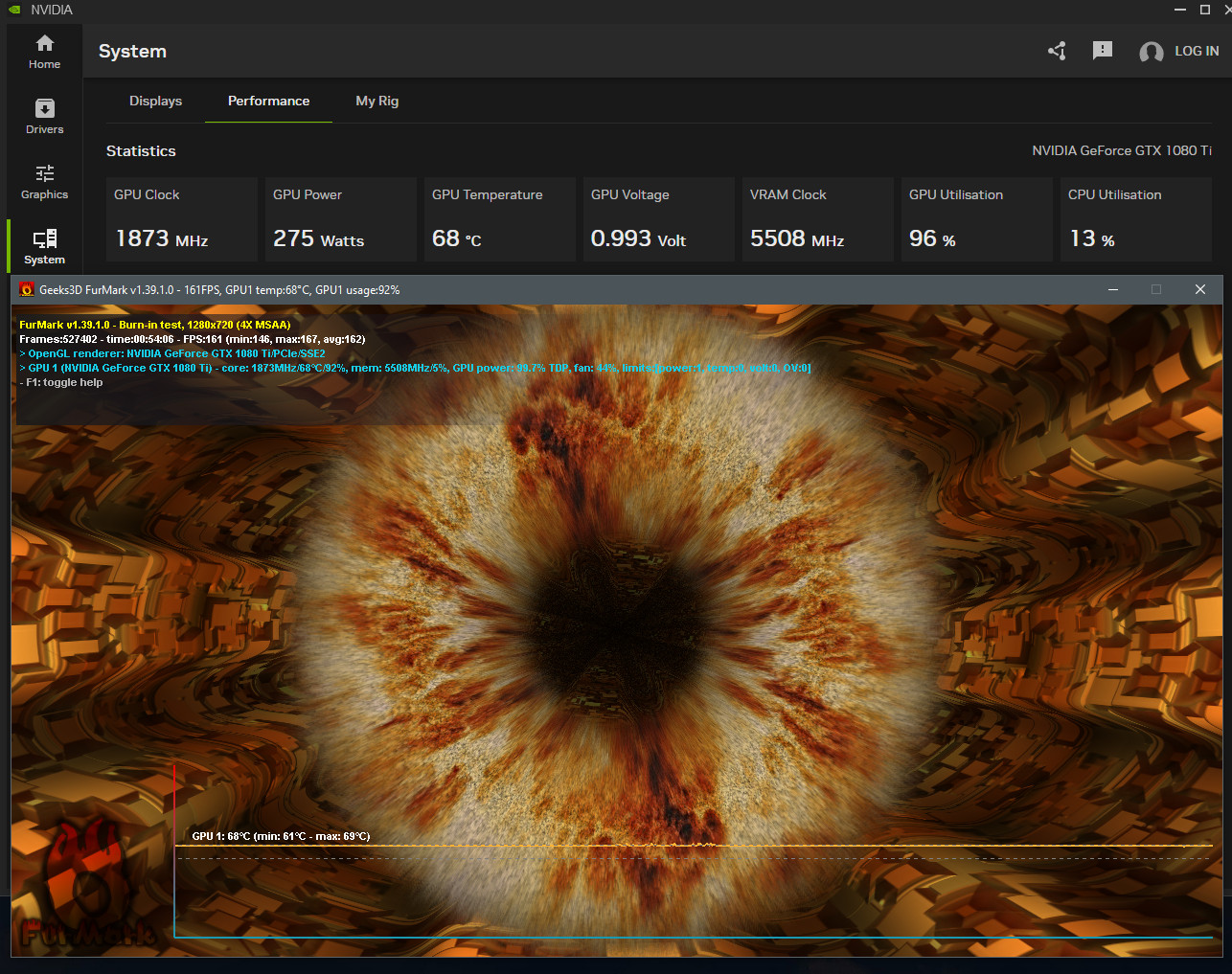Screen dimensions: 1232x974
Task: Switch to the My Rig tab
Action: pyautogui.click(x=376, y=101)
